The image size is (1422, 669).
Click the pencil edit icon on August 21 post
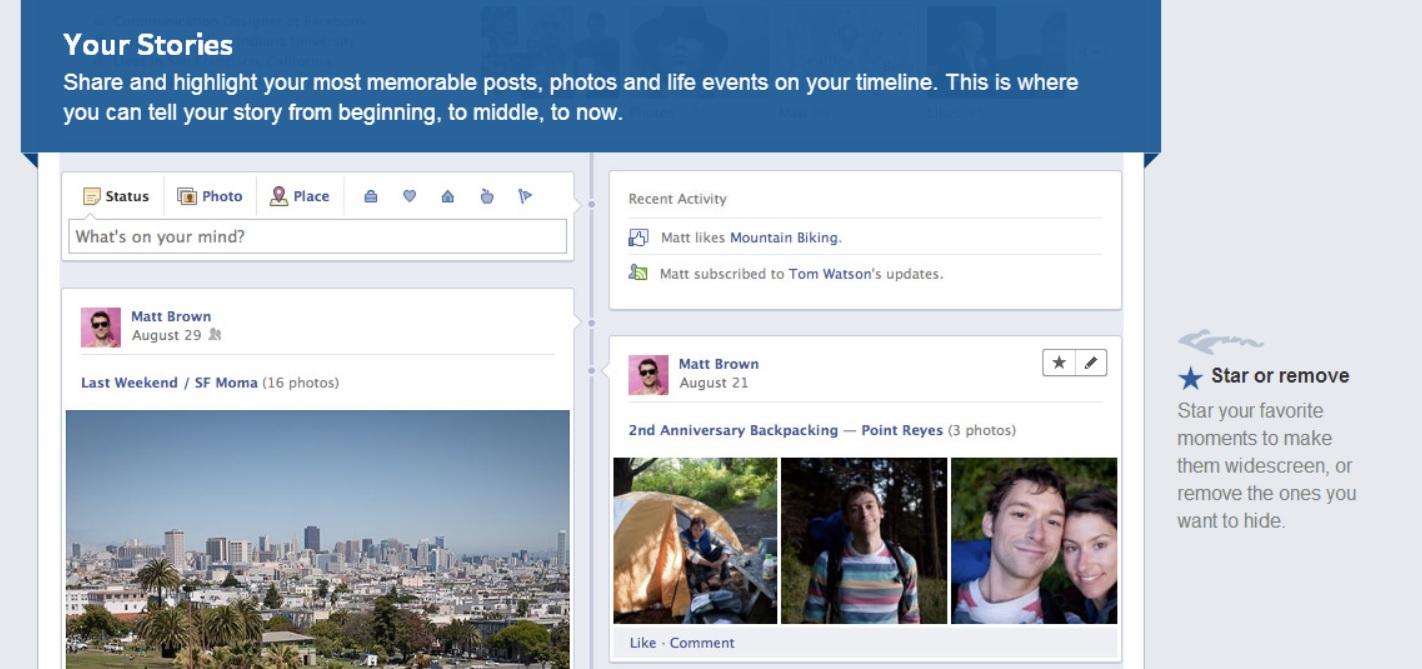pyautogui.click(x=1091, y=363)
